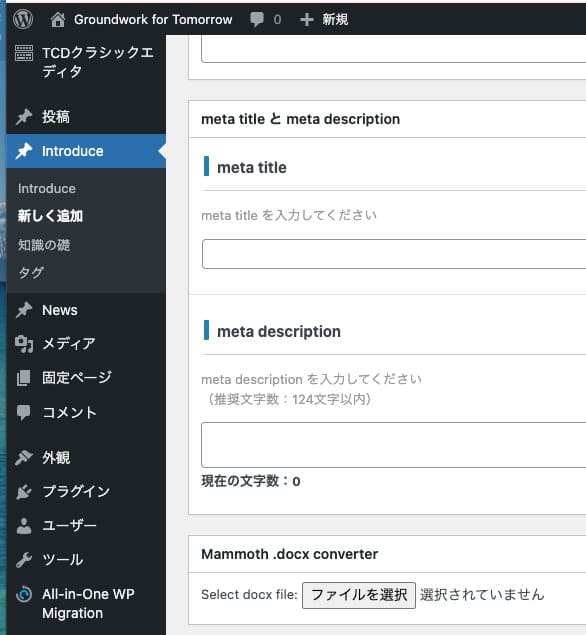Click the TCDクラシックエディタ keyboard icon
The image size is (586, 635).
click(24, 53)
